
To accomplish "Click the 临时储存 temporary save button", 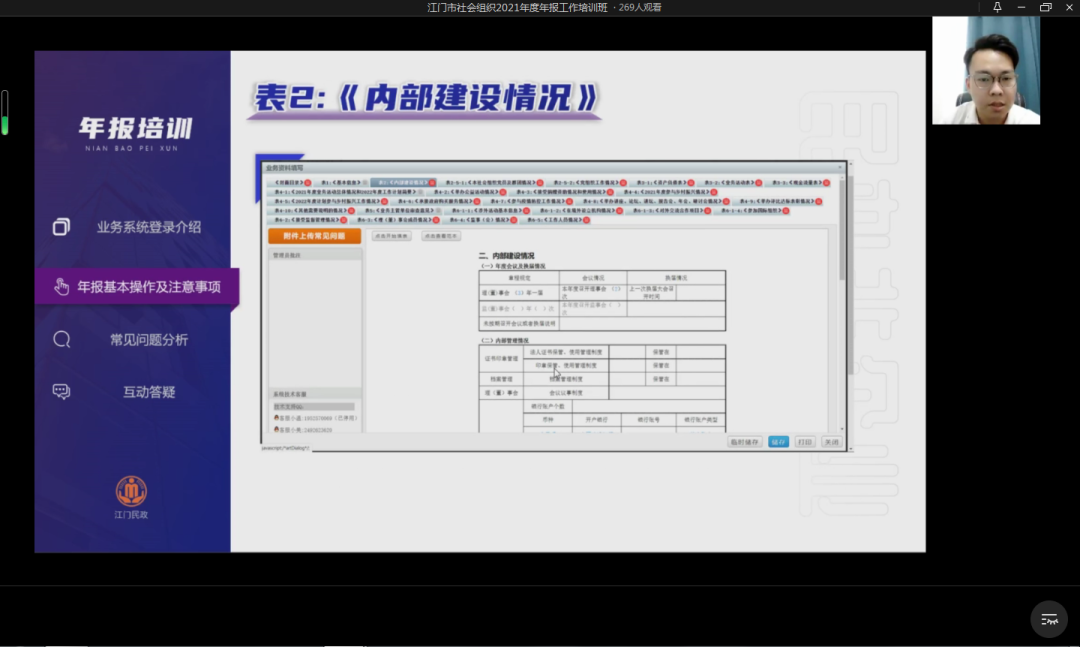I will [x=744, y=440].
